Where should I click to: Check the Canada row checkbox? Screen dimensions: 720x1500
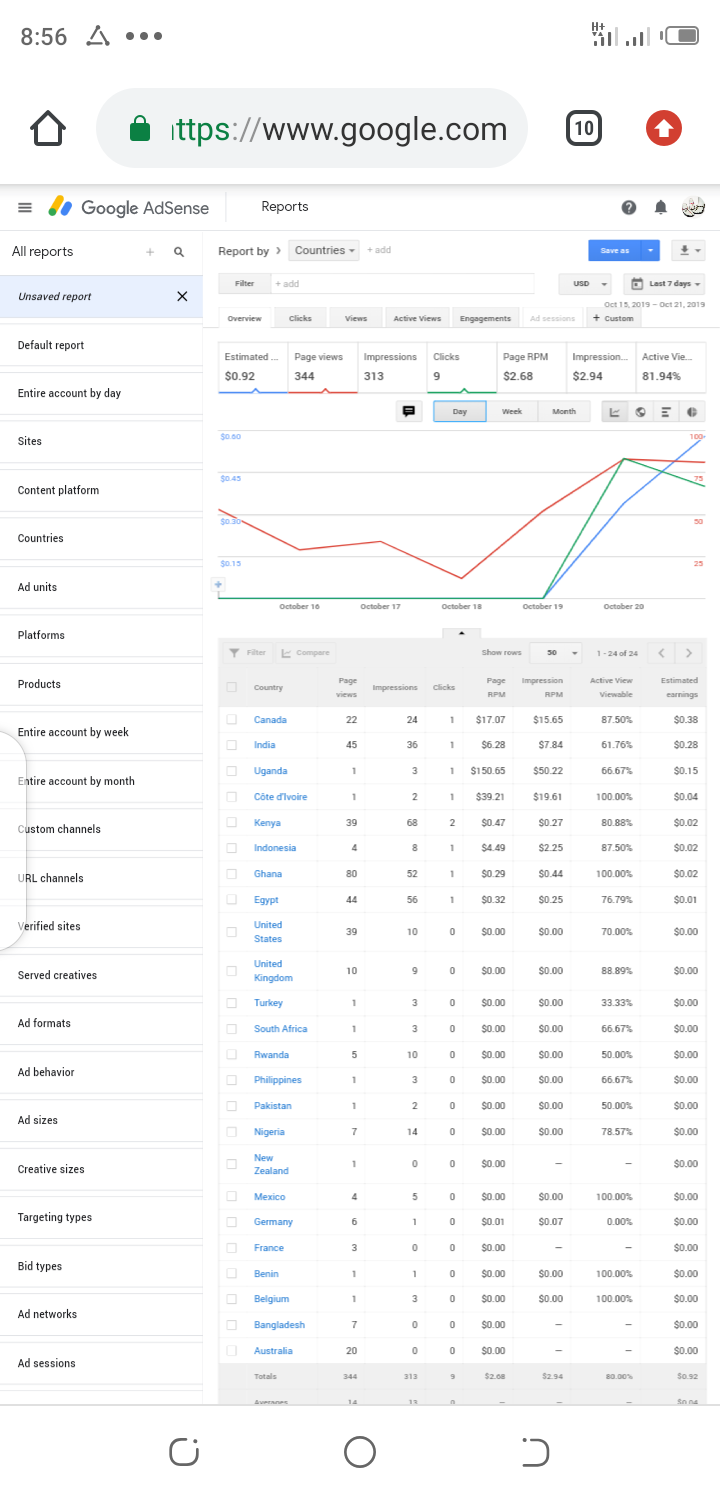point(232,720)
